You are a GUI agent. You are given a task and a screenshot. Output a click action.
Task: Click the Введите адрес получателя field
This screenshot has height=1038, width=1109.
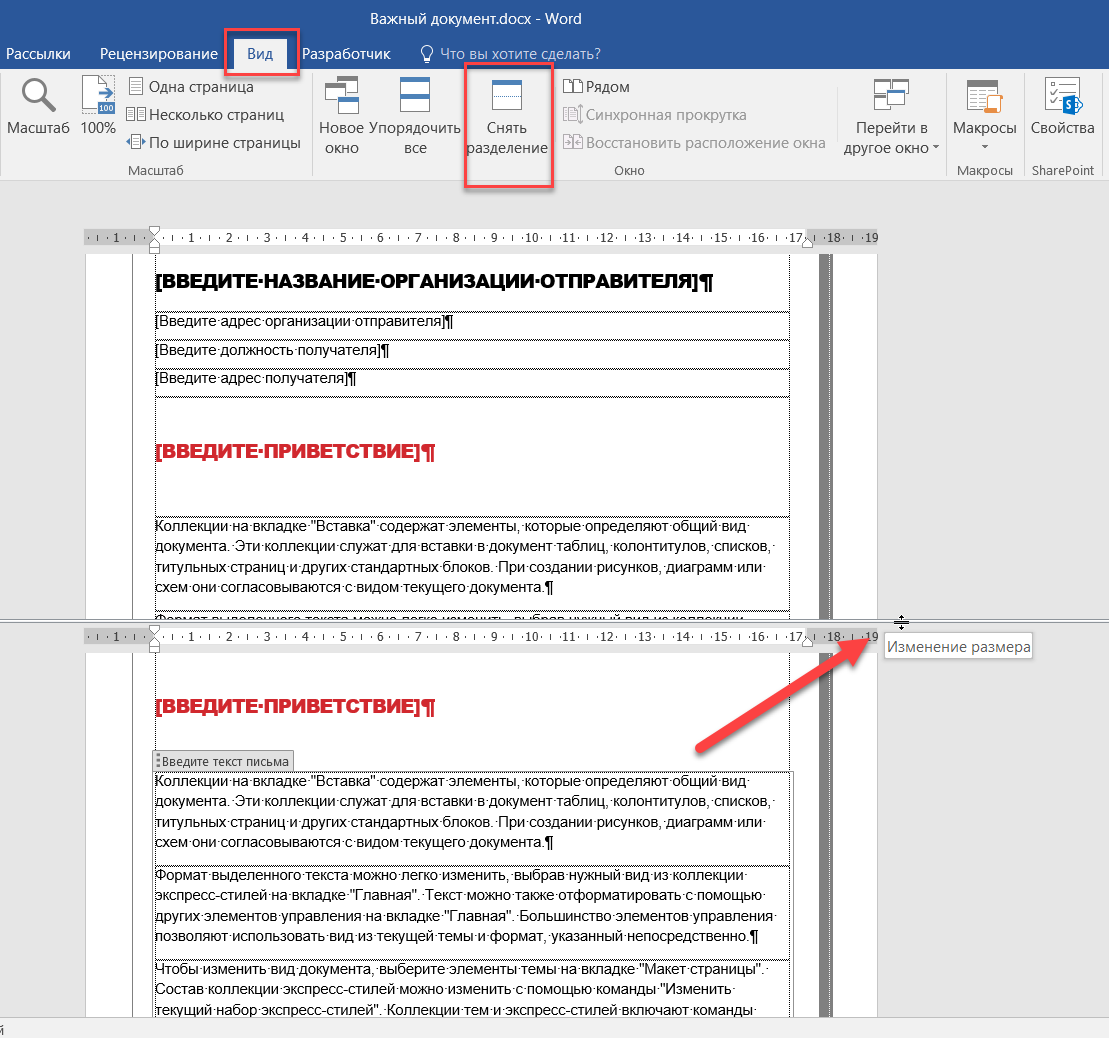[255, 378]
